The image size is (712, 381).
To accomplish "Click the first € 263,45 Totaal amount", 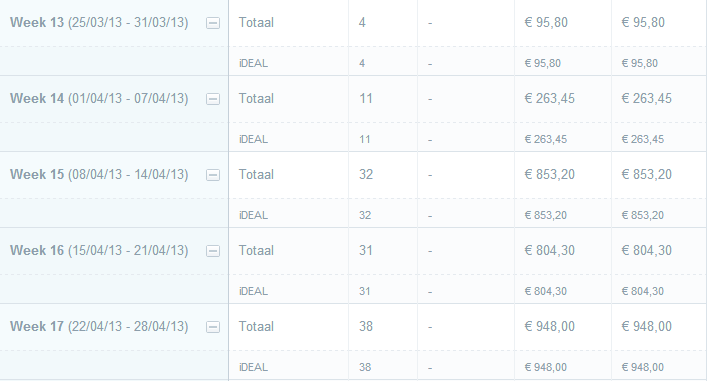I will click(x=549, y=99).
